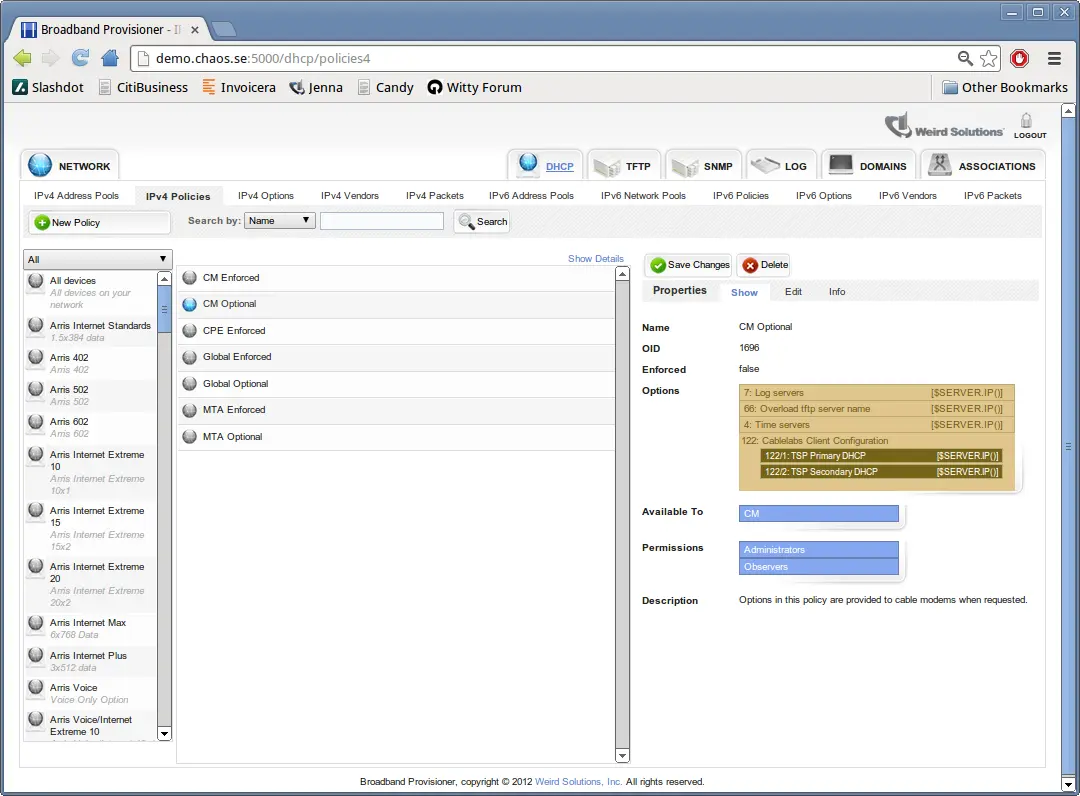Switch to the IPv4 Options tab
This screenshot has width=1080, height=796.
pos(266,196)
